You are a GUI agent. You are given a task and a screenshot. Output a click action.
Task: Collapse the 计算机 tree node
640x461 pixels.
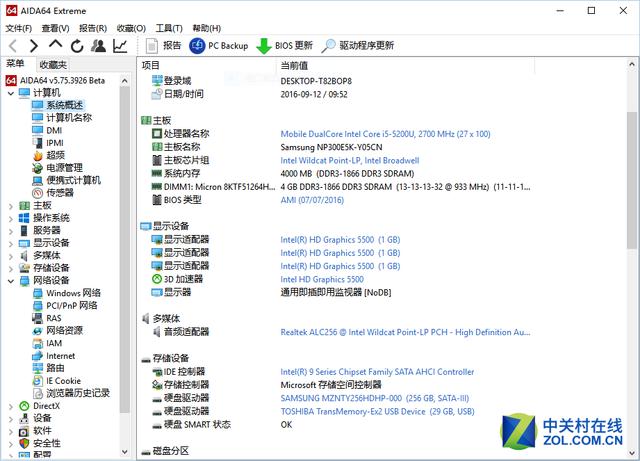(11, 93)
